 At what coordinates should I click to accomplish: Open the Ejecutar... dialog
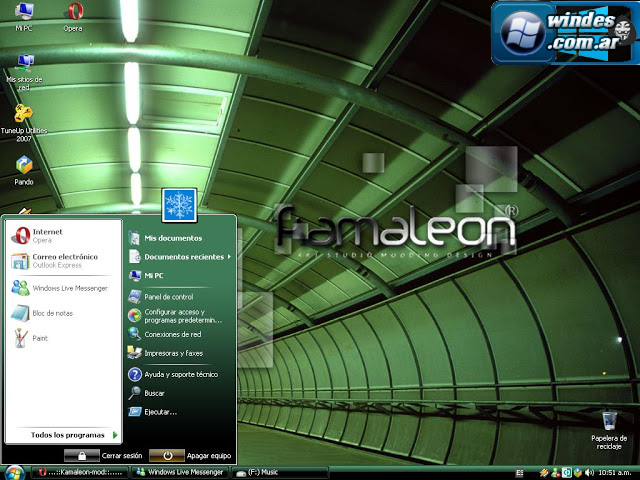point(180,412)
